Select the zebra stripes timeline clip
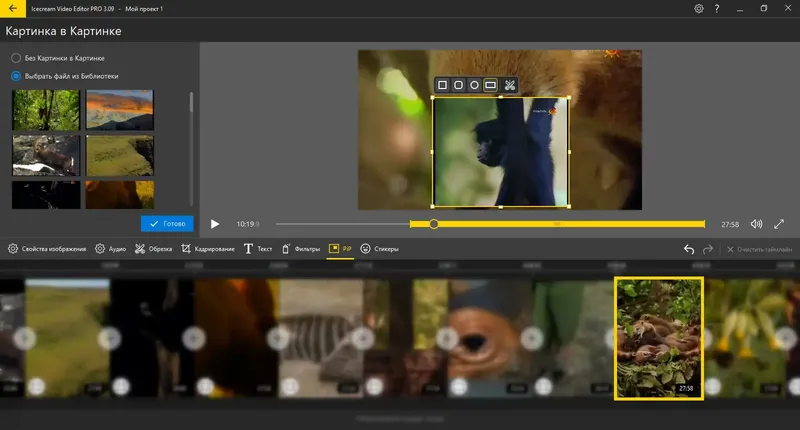Screen dimensions: 800x430 pyautogui.click(x=321, y=338)
